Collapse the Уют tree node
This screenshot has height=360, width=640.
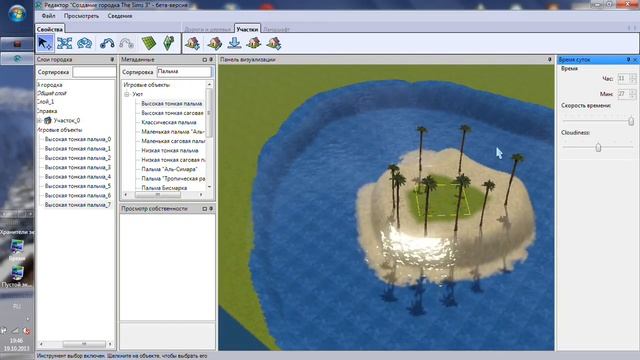(127, 94)
